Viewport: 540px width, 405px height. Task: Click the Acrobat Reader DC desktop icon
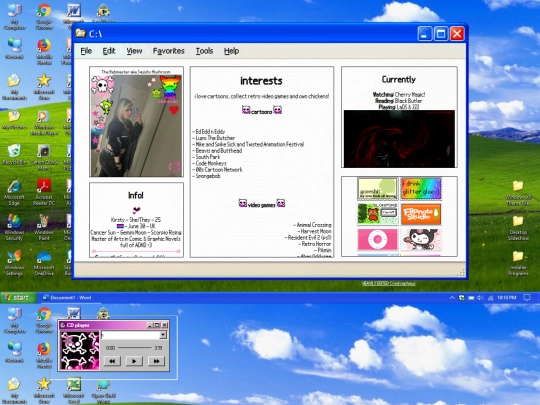pos(44,193)
